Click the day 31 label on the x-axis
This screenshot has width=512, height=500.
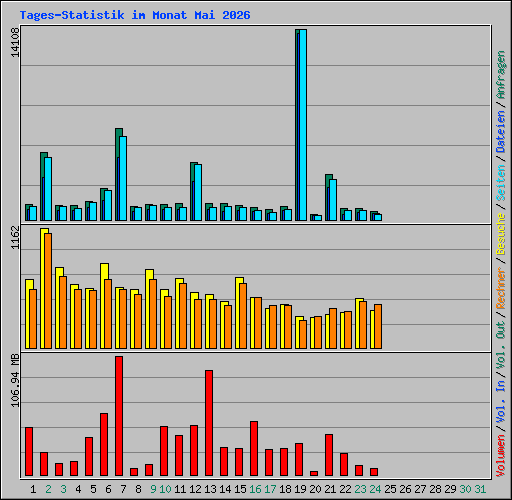click(x=480, y=489)
